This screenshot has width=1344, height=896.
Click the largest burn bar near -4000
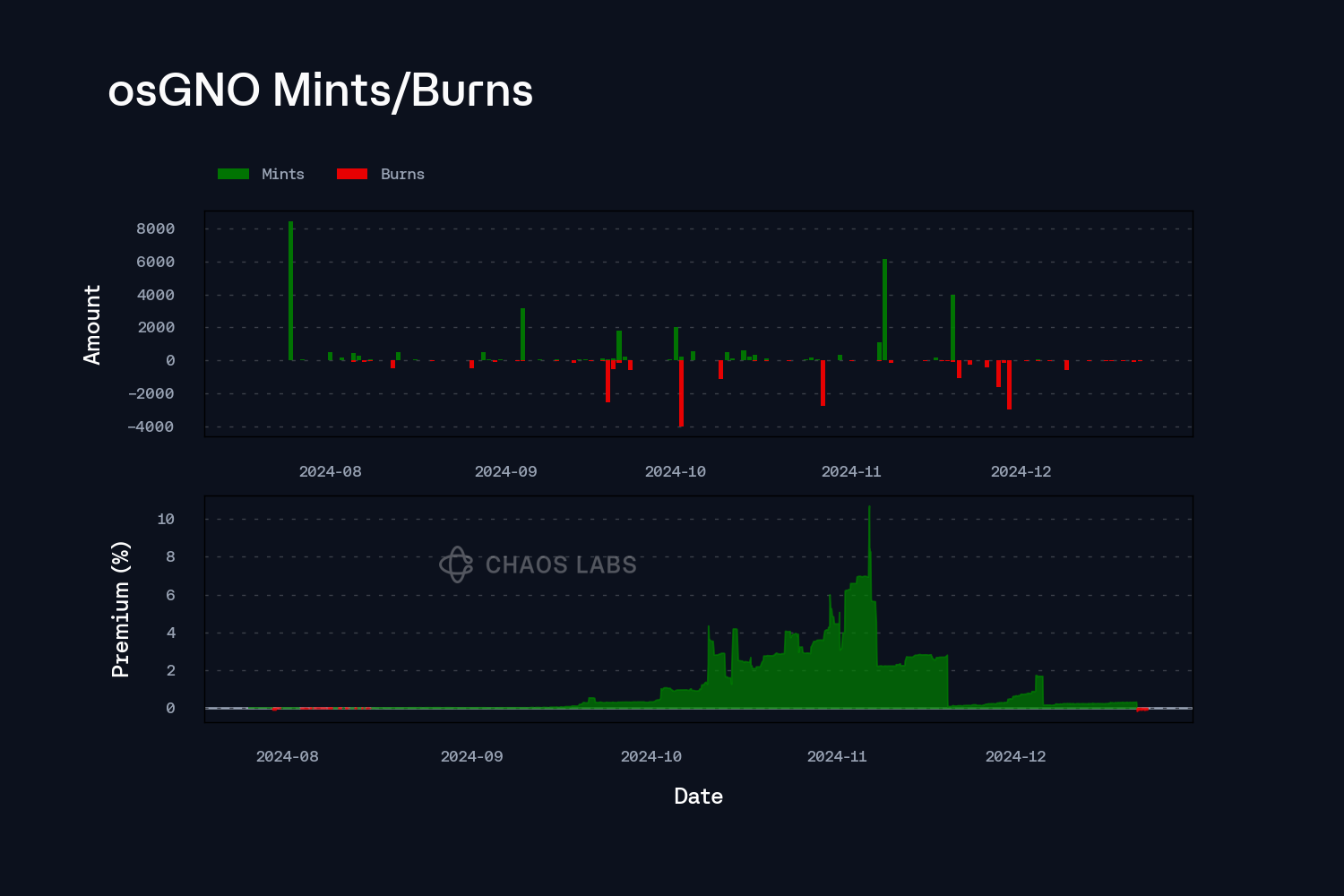(x=681, y=392)
